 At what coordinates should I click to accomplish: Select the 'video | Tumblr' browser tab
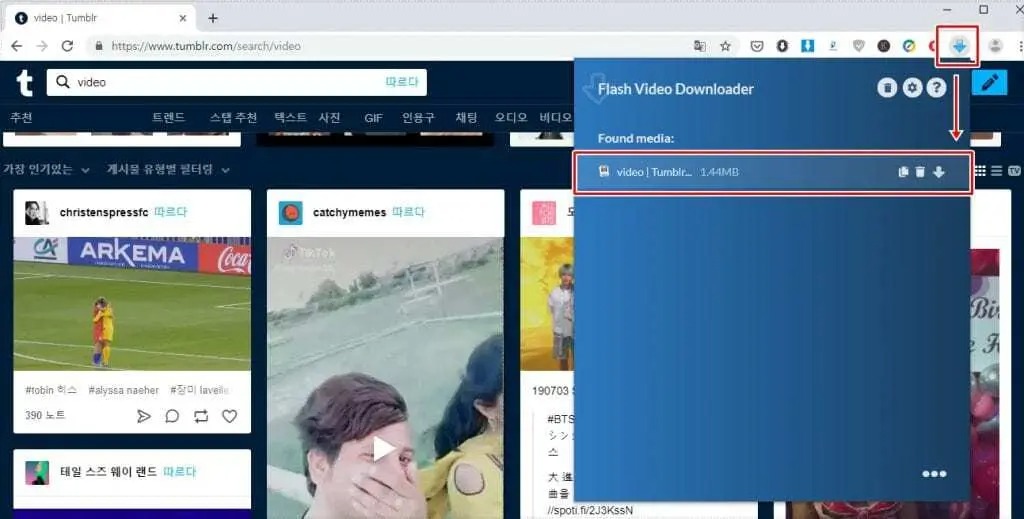click(x=101, y=18)
